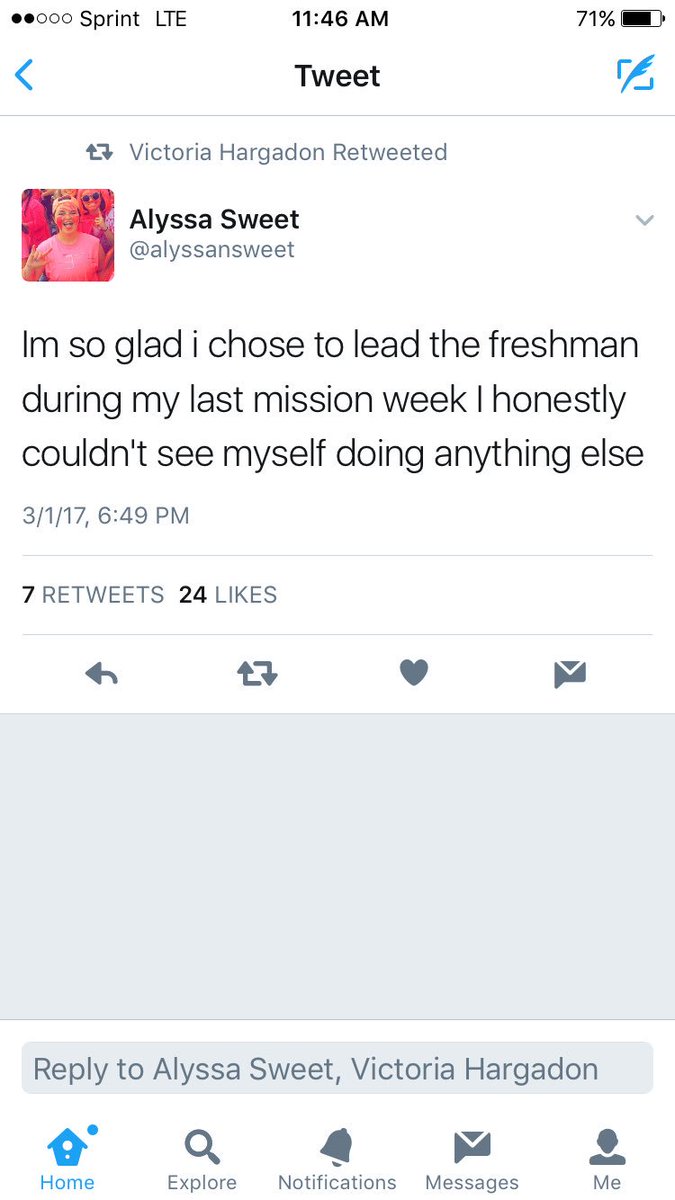Open Alyssa Sweet's profile picture
The width and height of the screenshot is (675, 1200).
68,235
